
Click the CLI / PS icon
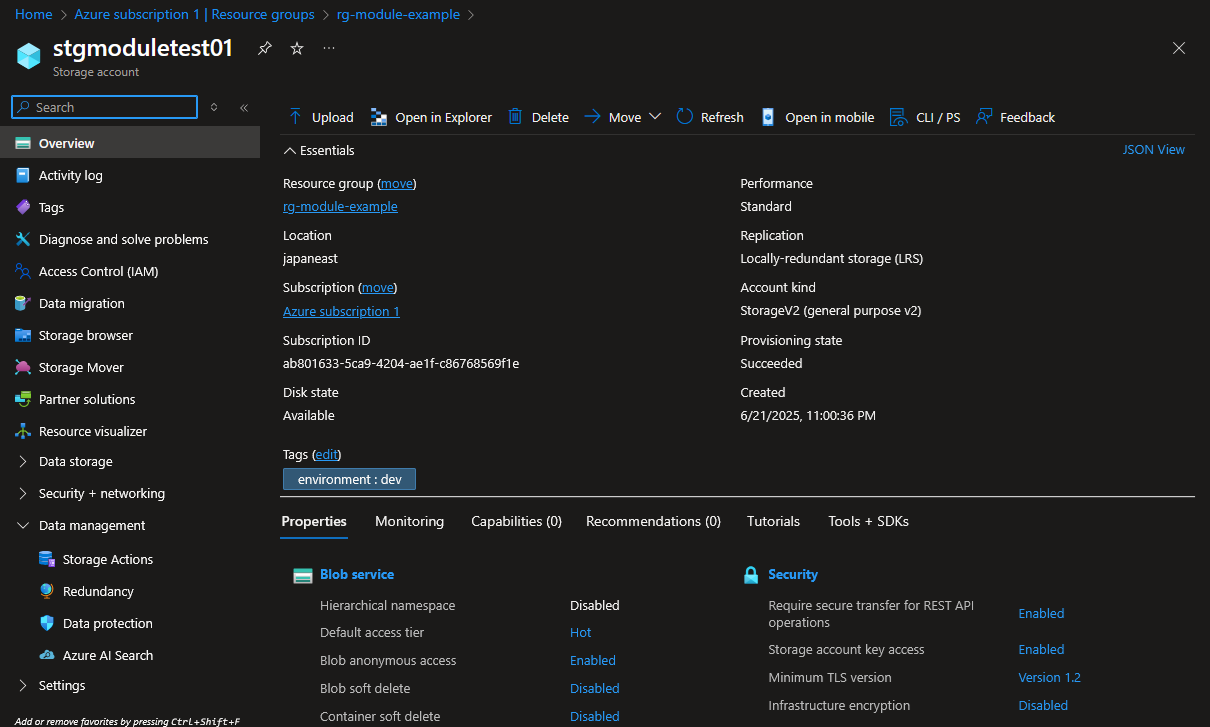[x=898, y=117]
